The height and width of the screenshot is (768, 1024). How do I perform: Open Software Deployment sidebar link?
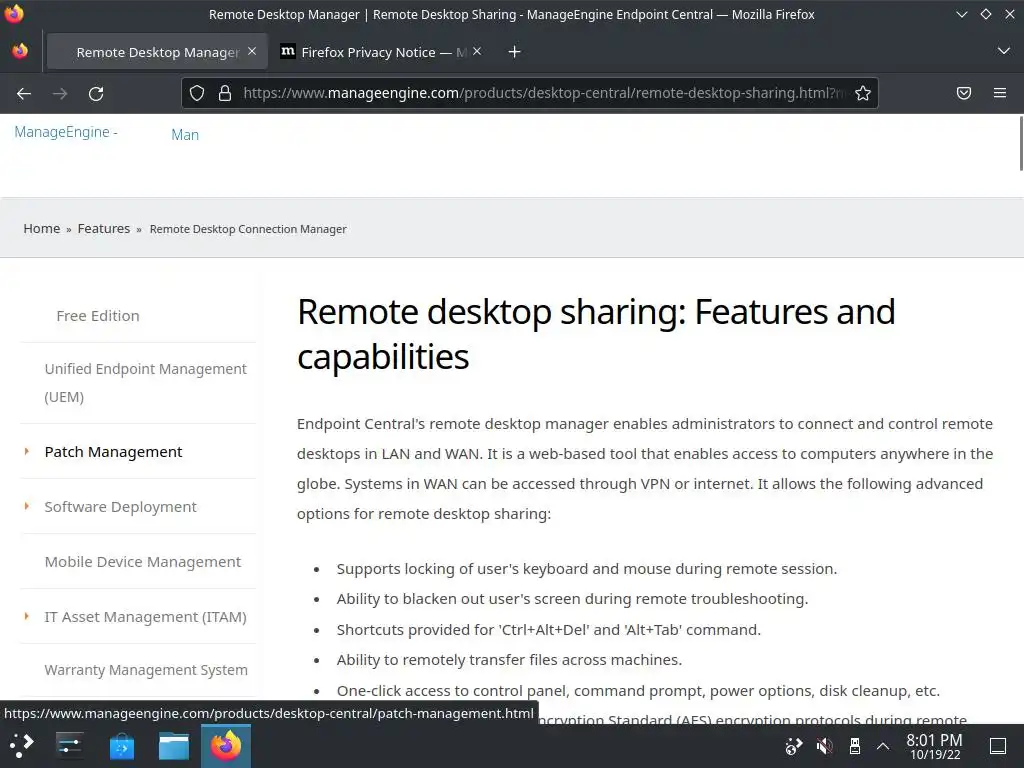coord(120,507)
